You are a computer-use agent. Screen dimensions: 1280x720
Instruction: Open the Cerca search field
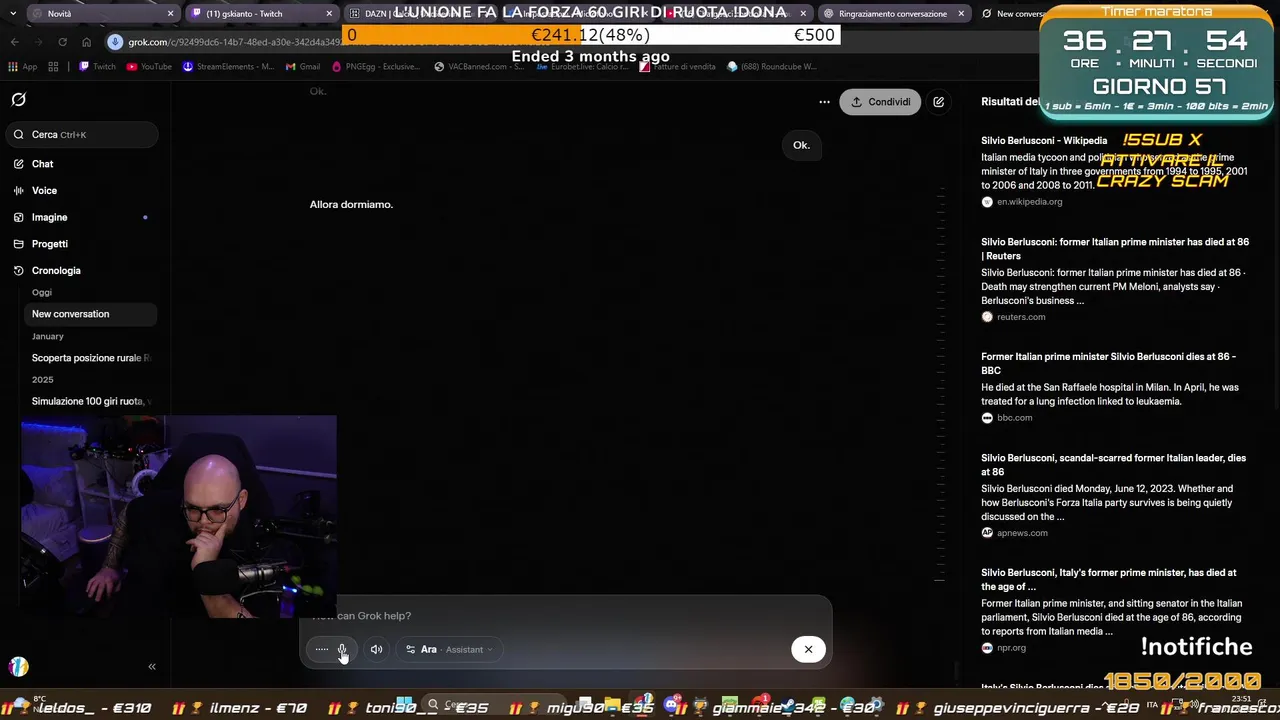[x=83, y=134]
